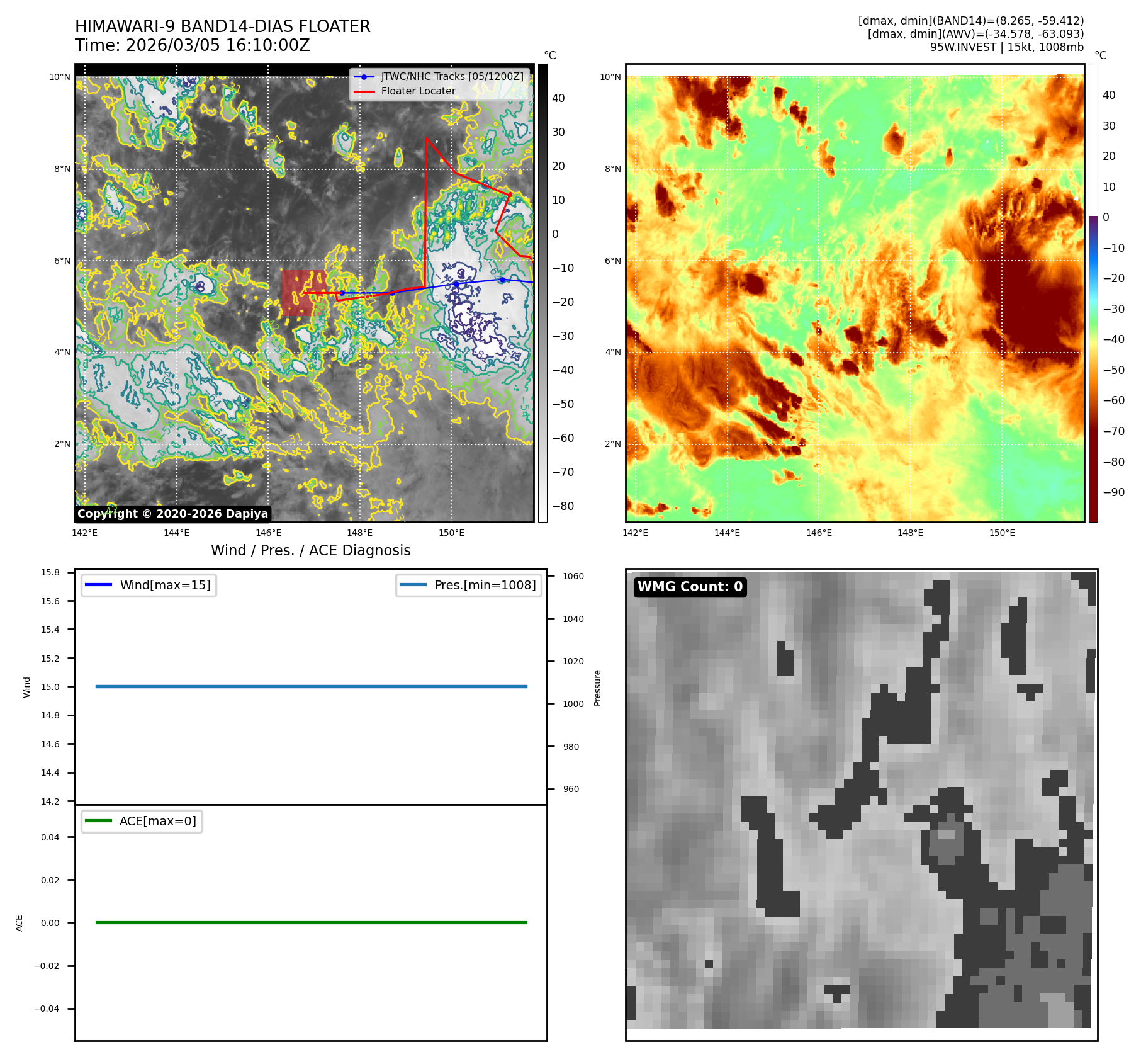Click the WMG Count: 0 label
The width and height of the screenshot is (1141, 1064).
690,587
